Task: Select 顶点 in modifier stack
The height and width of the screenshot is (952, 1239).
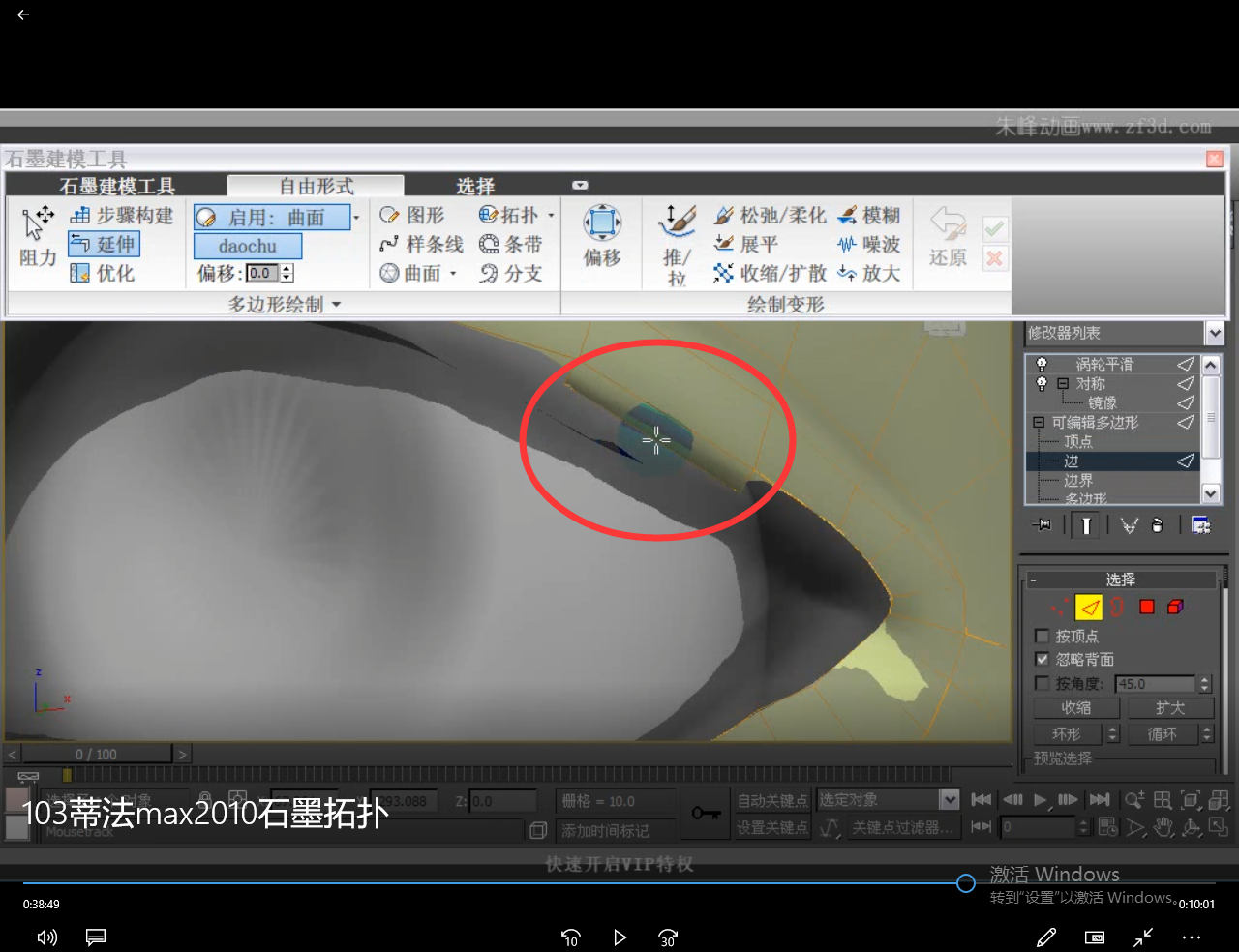Action: 1077,441
